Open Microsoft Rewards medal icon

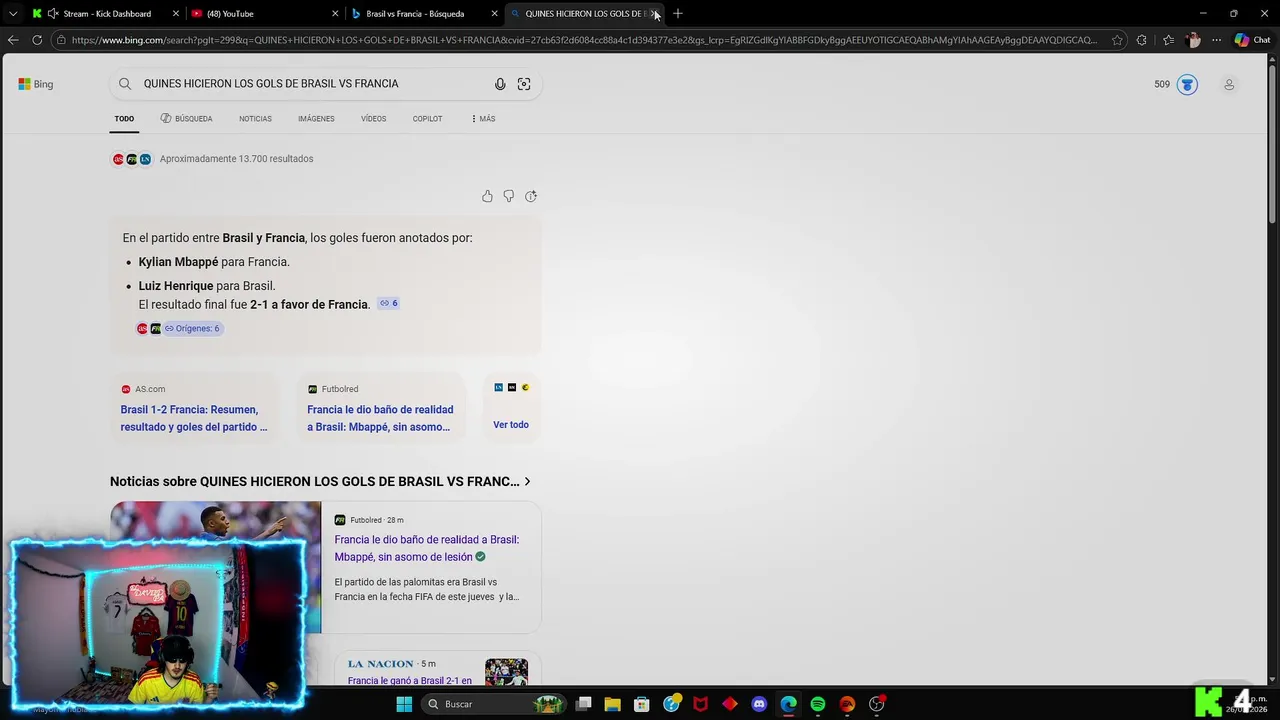pos(1187,85)
